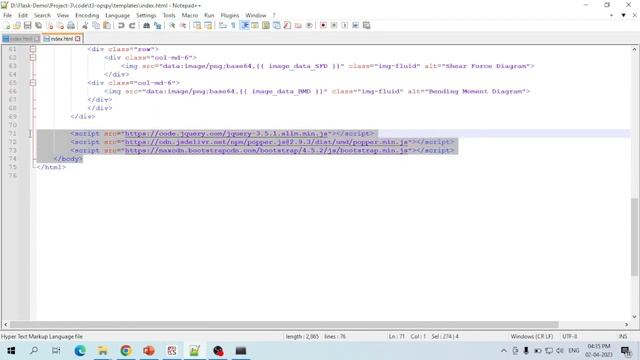This screenshot has height=360, width=640.
Task: Click the closing html tag on line 75
Action: pos(51,167)
